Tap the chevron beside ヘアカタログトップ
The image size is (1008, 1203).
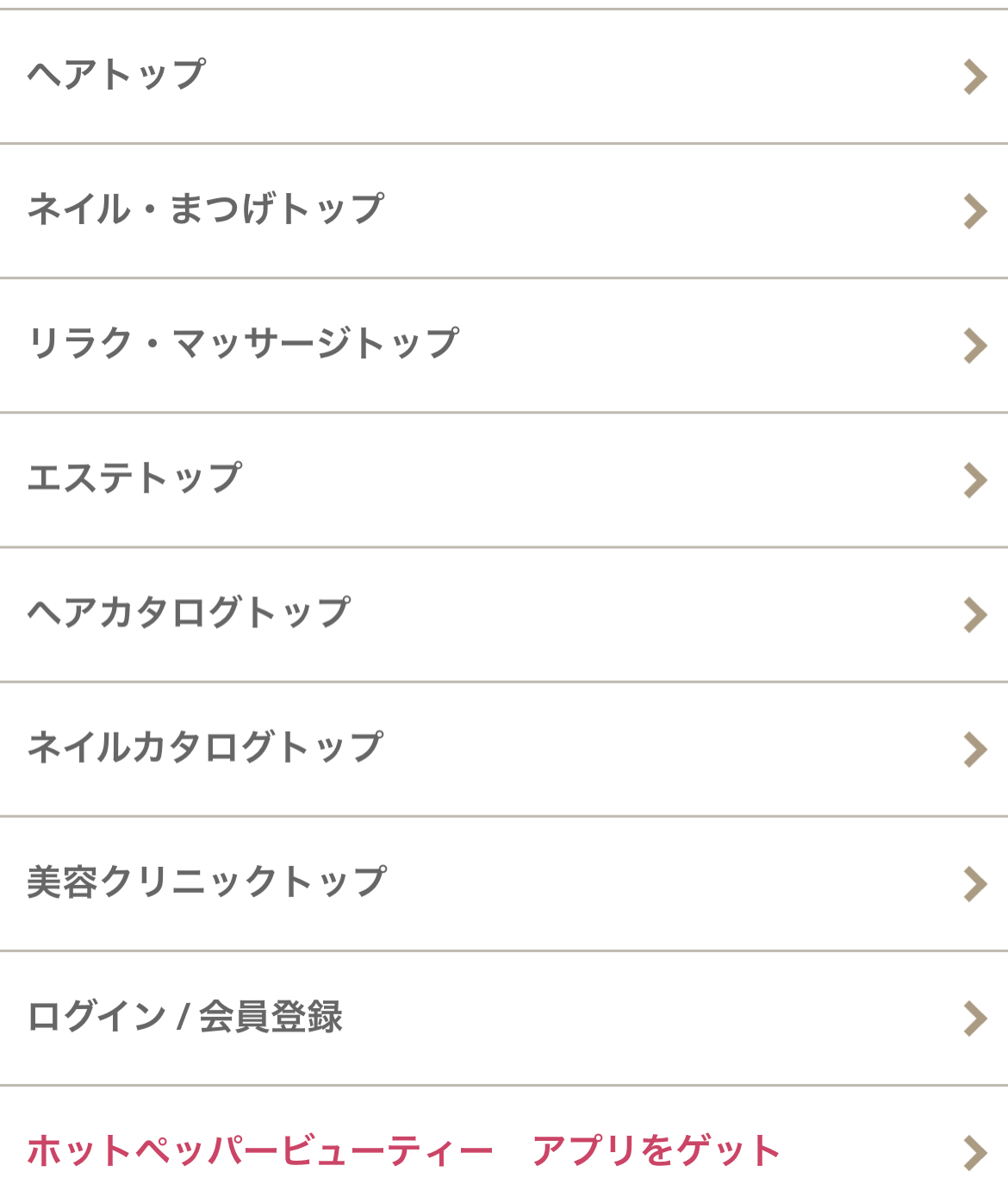coord(975,614)
